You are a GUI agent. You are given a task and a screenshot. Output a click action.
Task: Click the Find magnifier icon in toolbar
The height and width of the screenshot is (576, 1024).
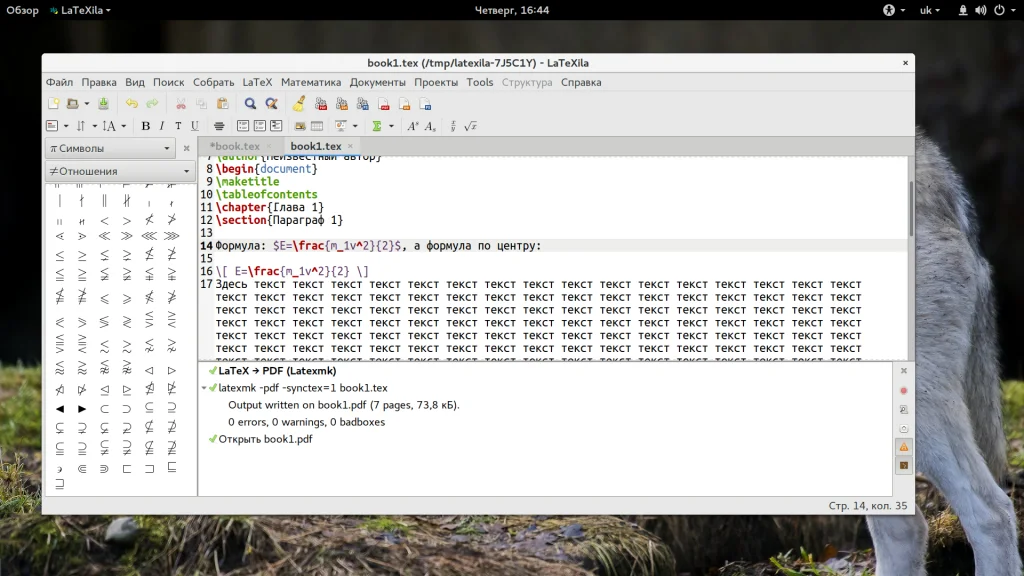[x=250, y=103]
